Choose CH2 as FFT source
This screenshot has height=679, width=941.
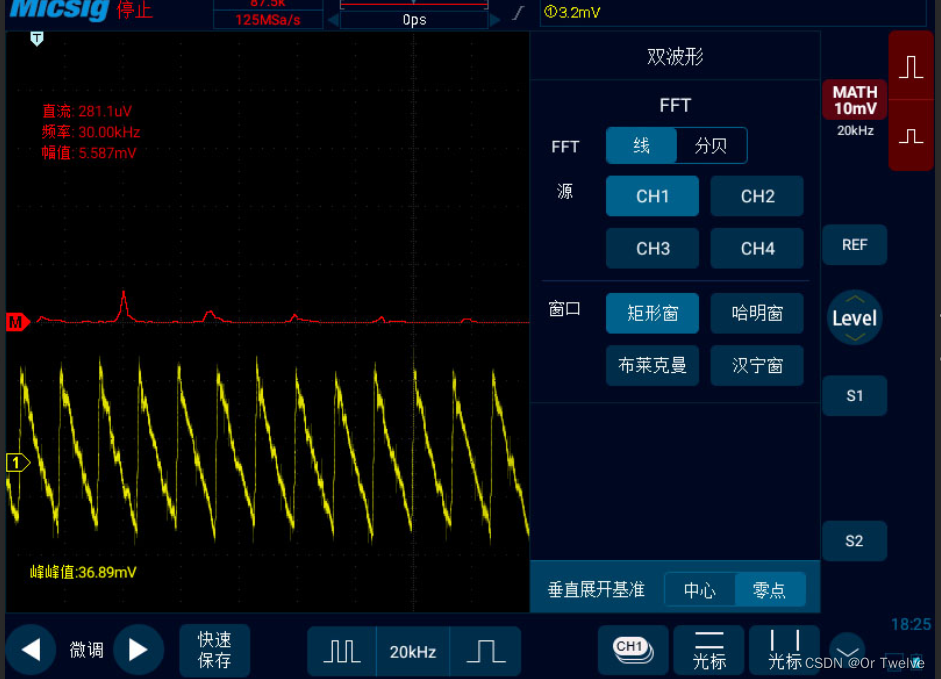tap(757, 196)
